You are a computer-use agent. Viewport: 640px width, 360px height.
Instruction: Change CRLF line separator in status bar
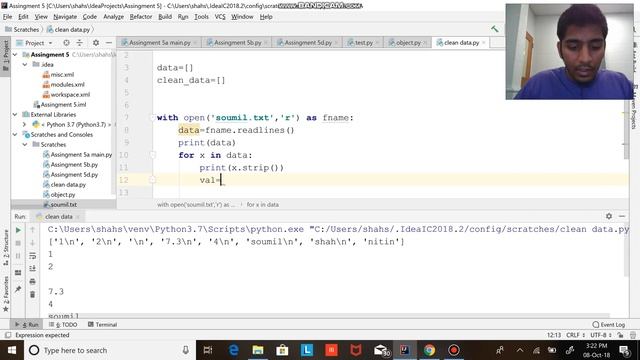click(x=575, y=335)
